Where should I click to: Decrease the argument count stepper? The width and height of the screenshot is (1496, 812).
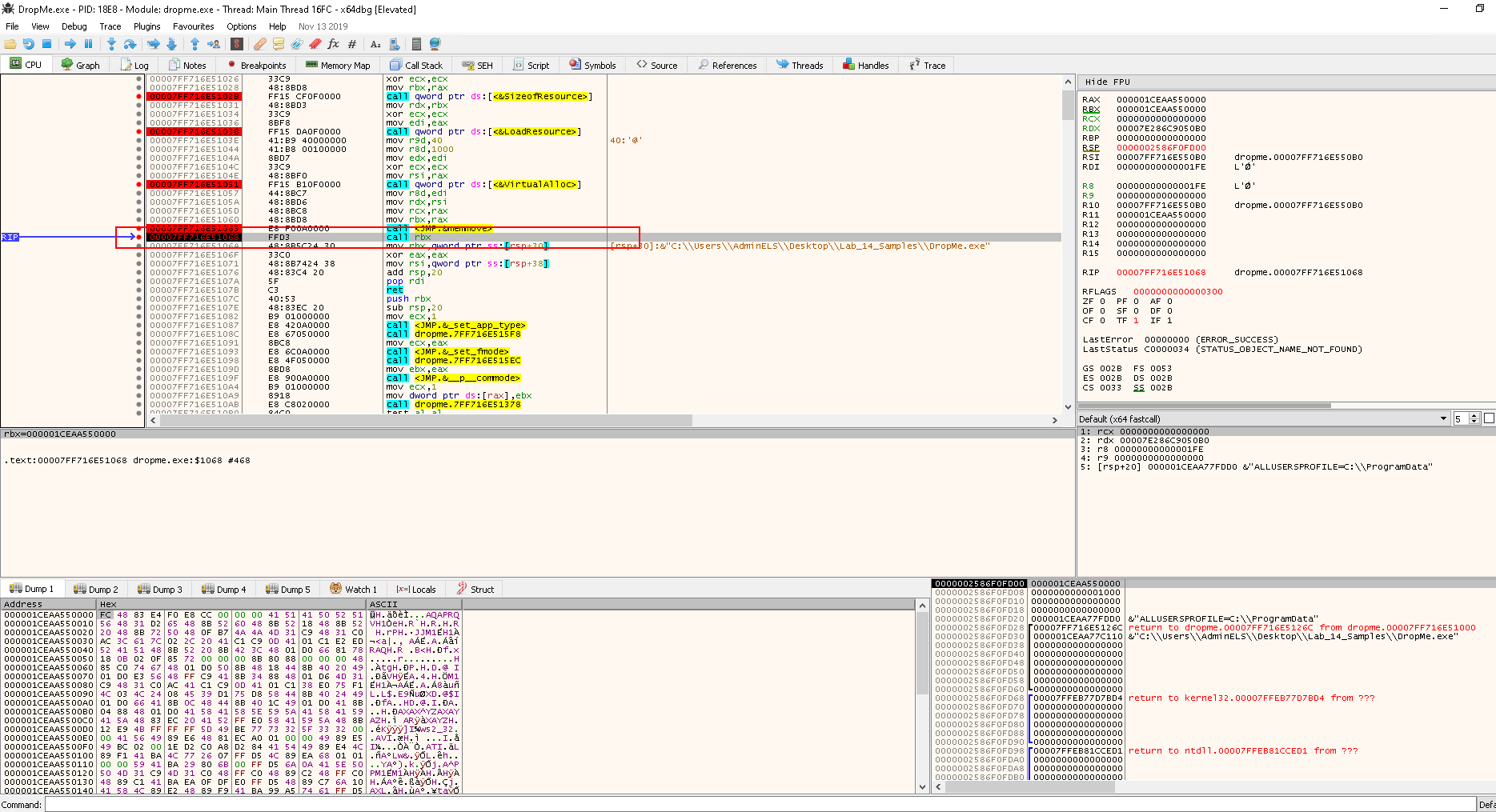[1474, 422]
